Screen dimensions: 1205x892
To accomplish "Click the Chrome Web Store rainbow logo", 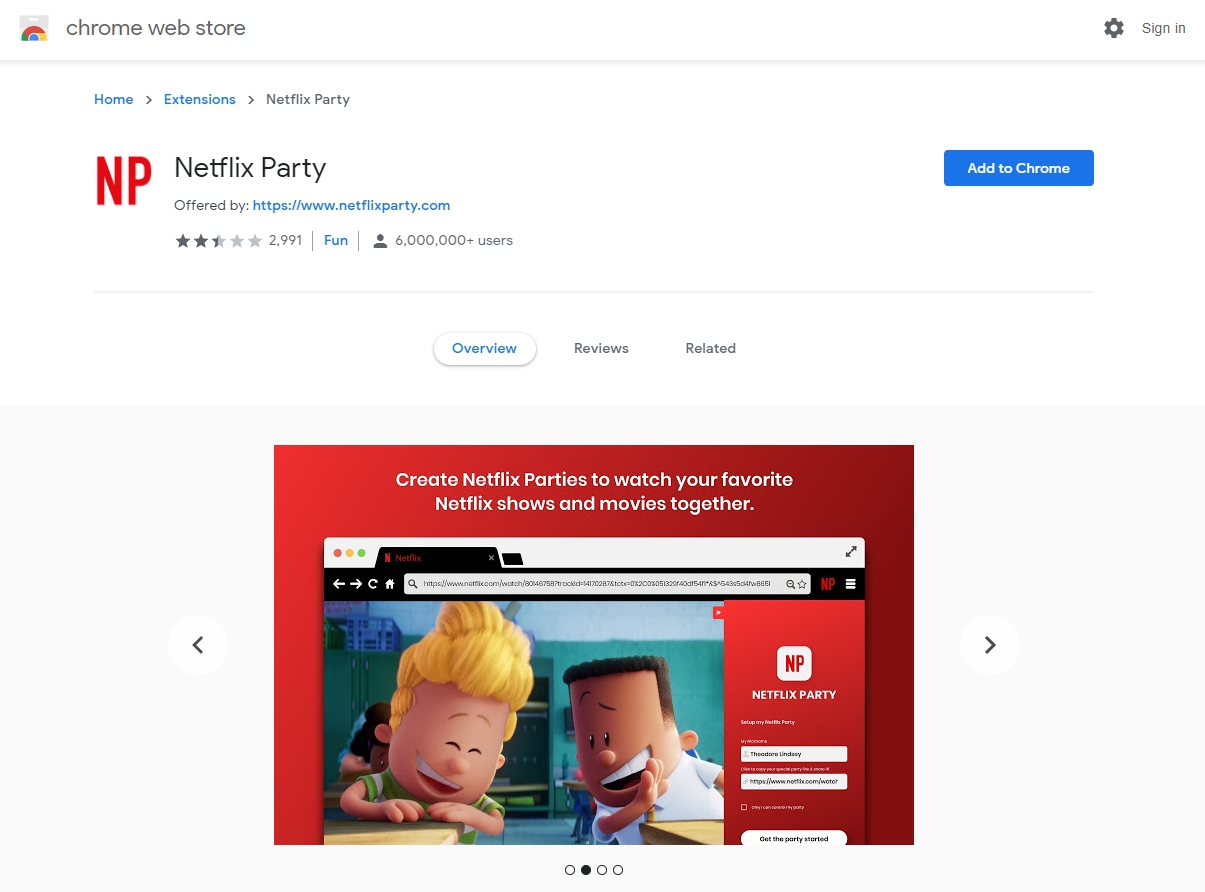I will (34, 28).
